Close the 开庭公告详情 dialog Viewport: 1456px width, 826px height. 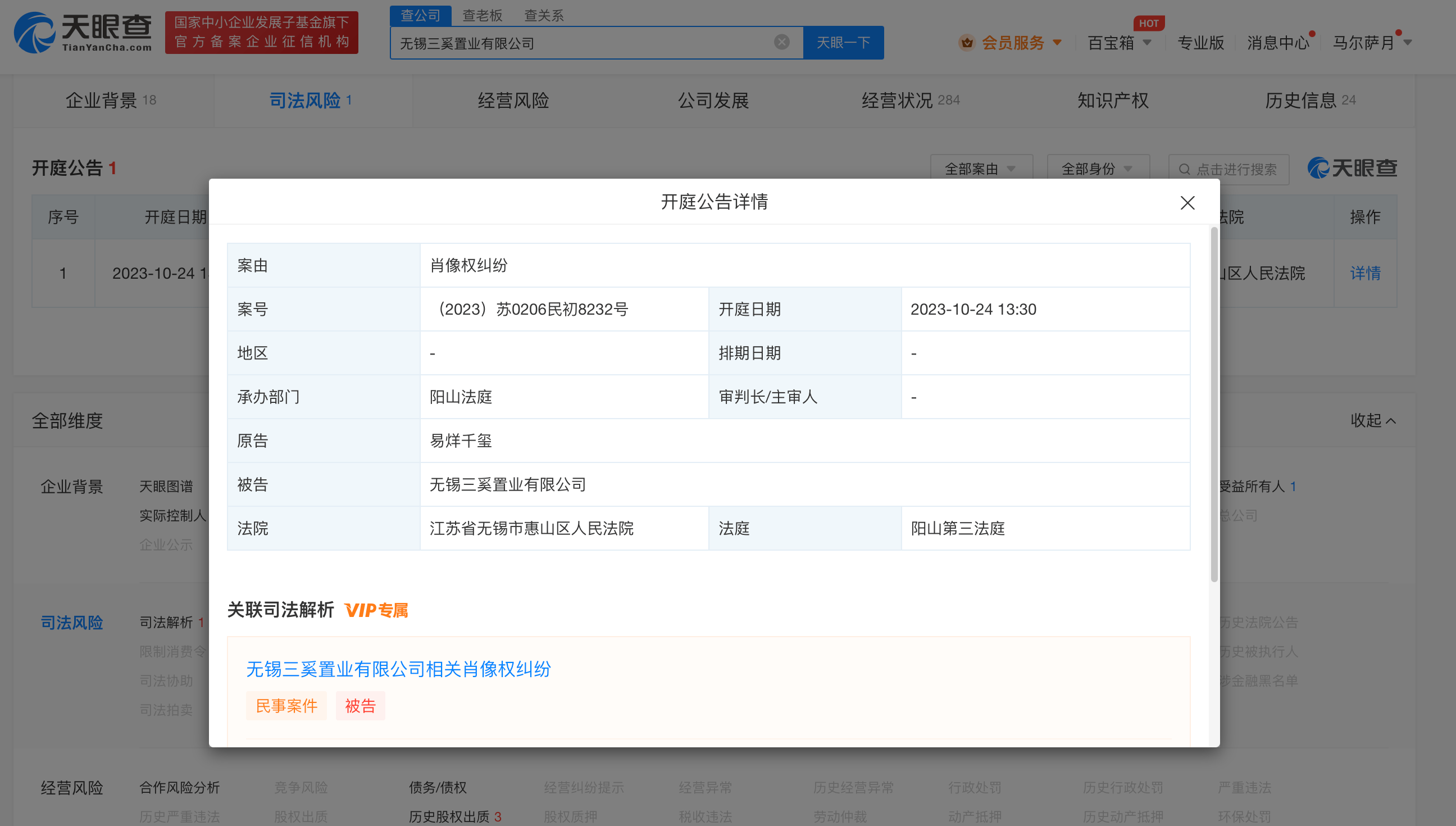pyautogui.click(x=1187, y=202)
